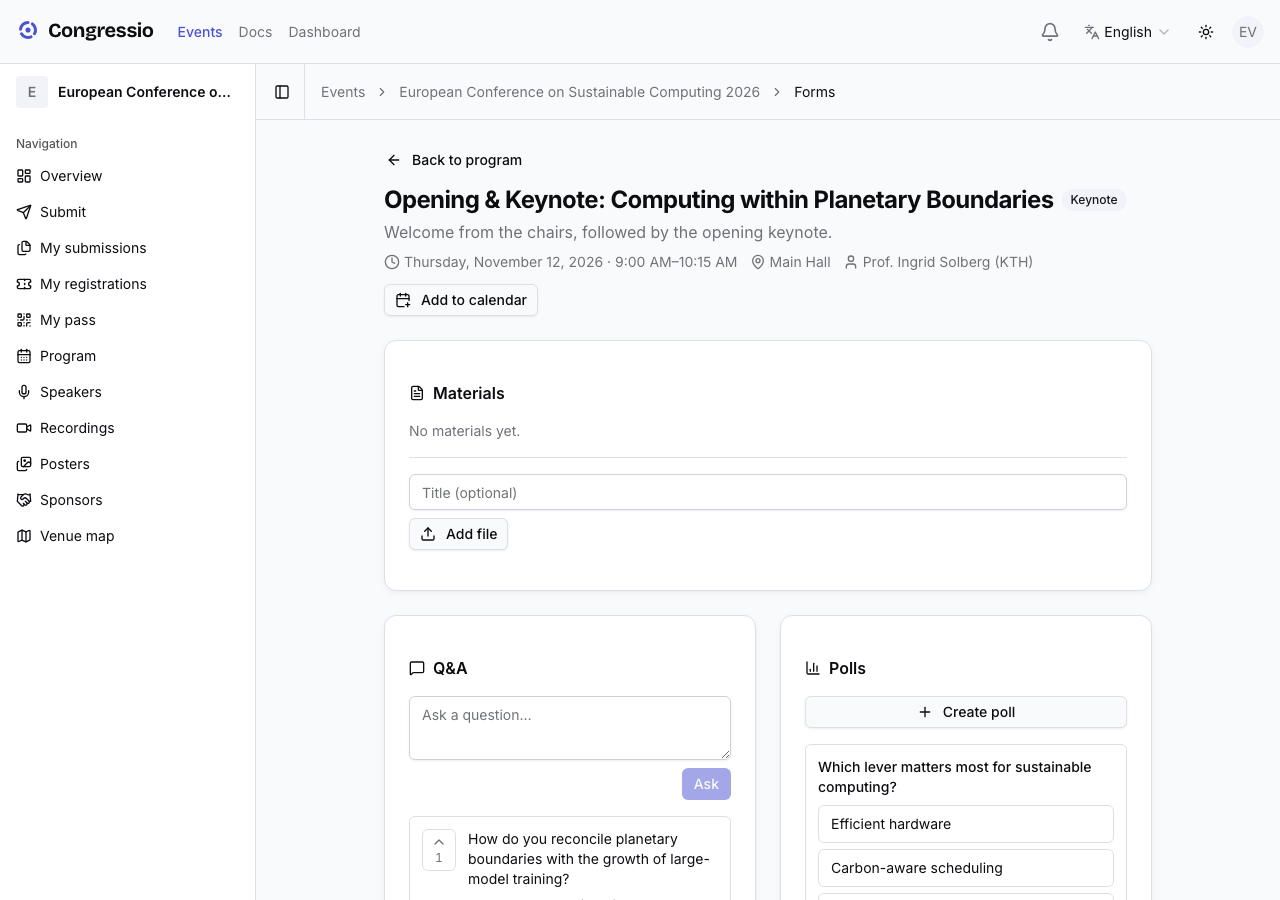This screenshot has width=1280, height=900.
Task: Click the Create poll button
Action: (x=966, y=712)
